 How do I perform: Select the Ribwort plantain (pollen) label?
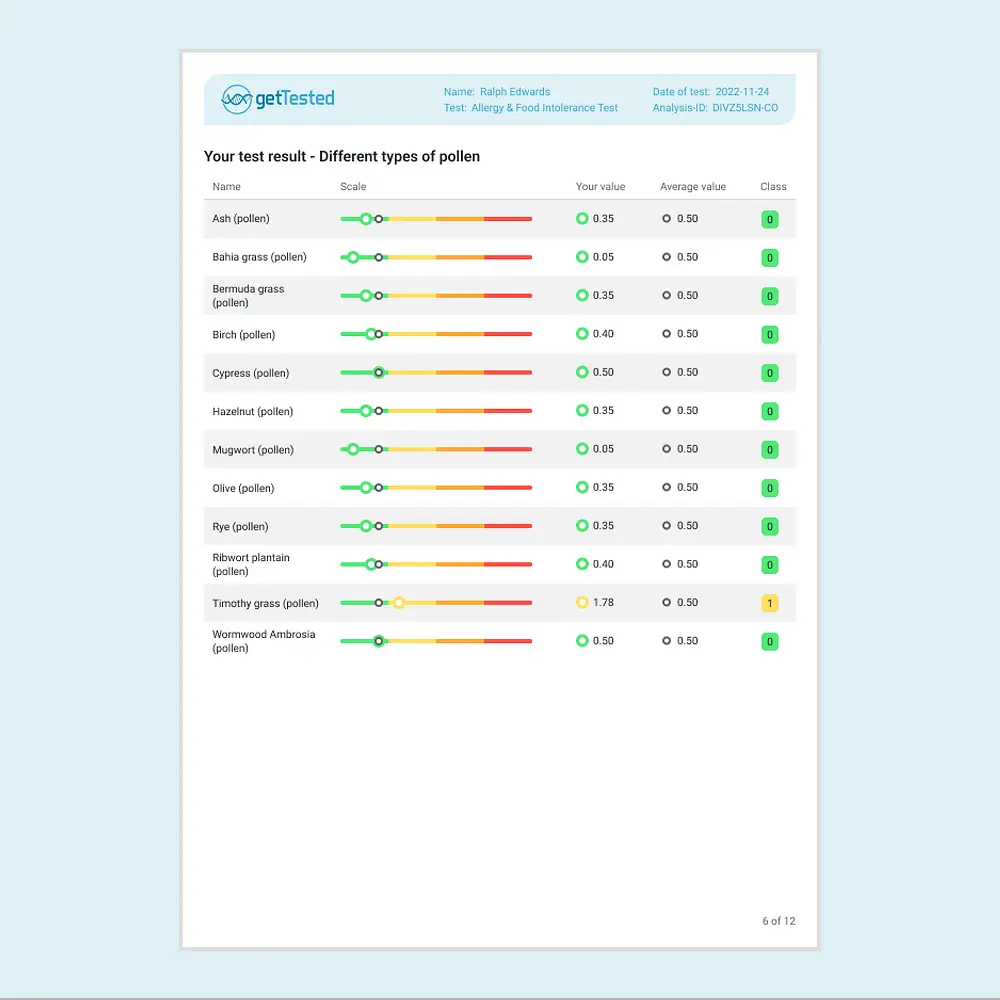point(251,565)
